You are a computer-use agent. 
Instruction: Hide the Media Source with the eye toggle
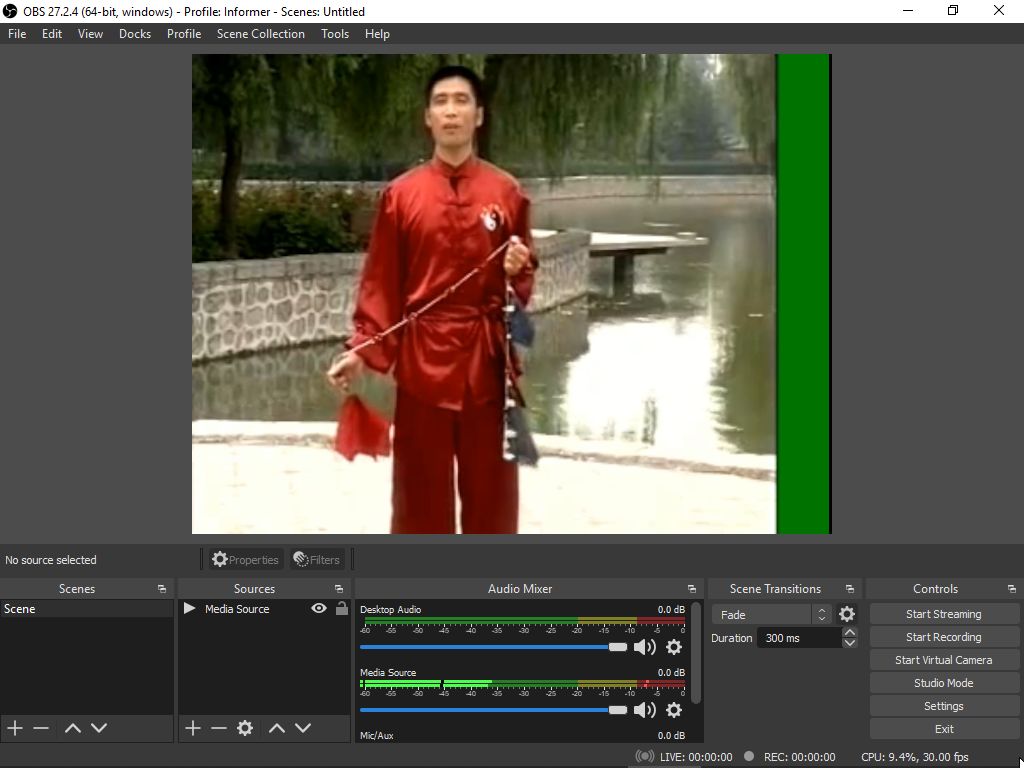click(x=318, y=608)
